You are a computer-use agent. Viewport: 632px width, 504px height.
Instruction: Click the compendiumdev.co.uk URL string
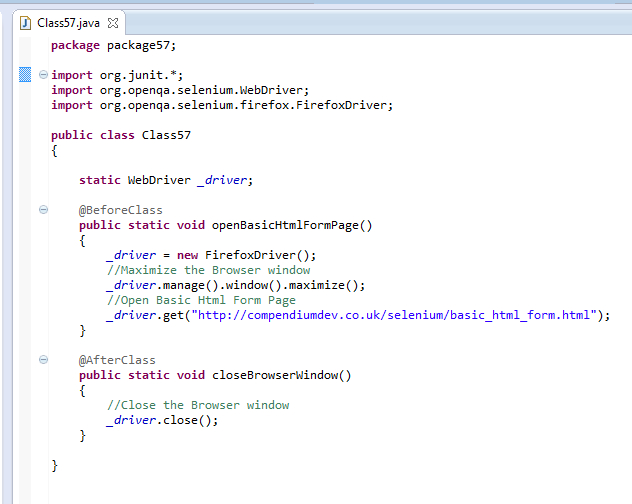point(394,315)
